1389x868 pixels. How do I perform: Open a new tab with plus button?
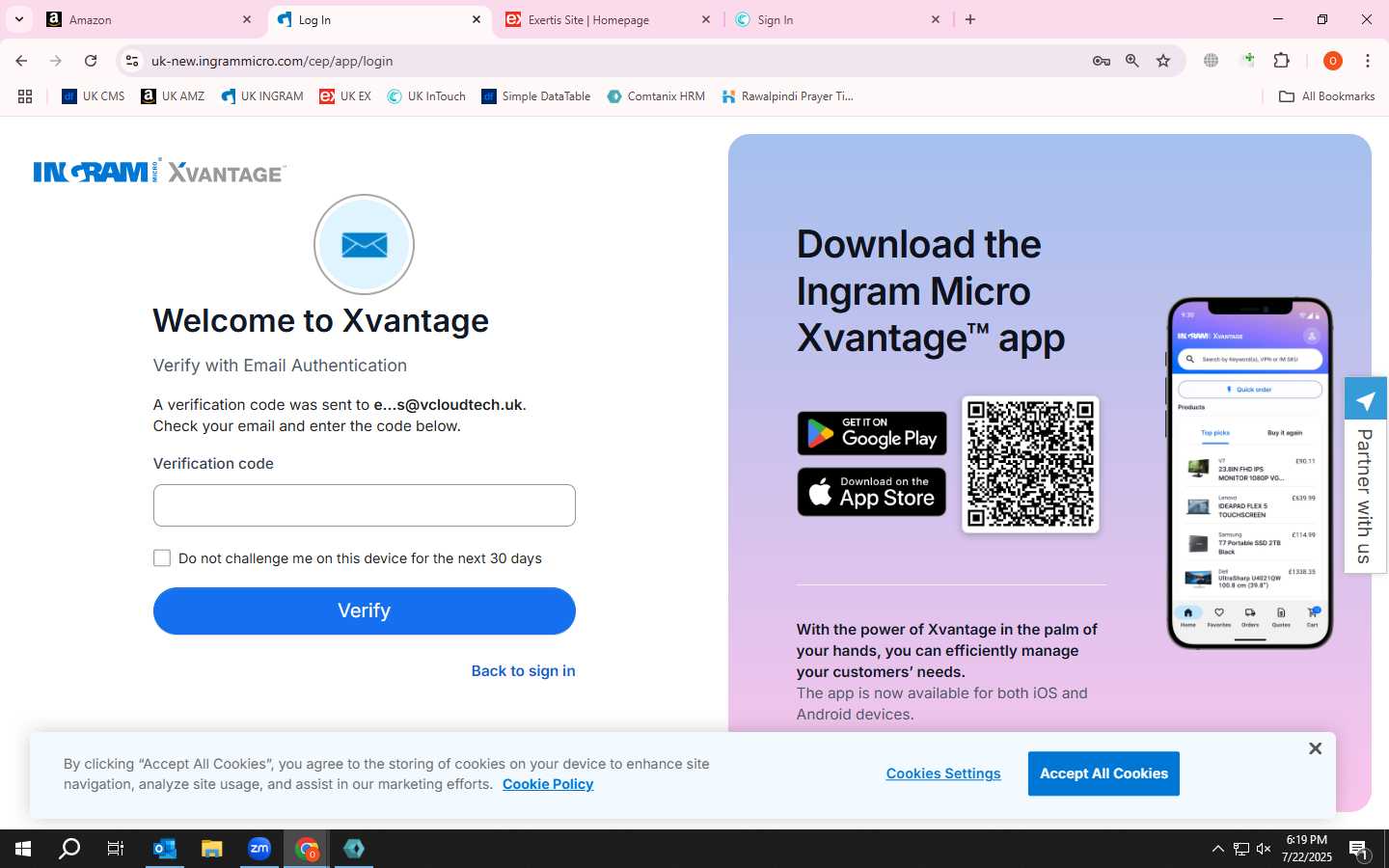(x=970, y=19)
